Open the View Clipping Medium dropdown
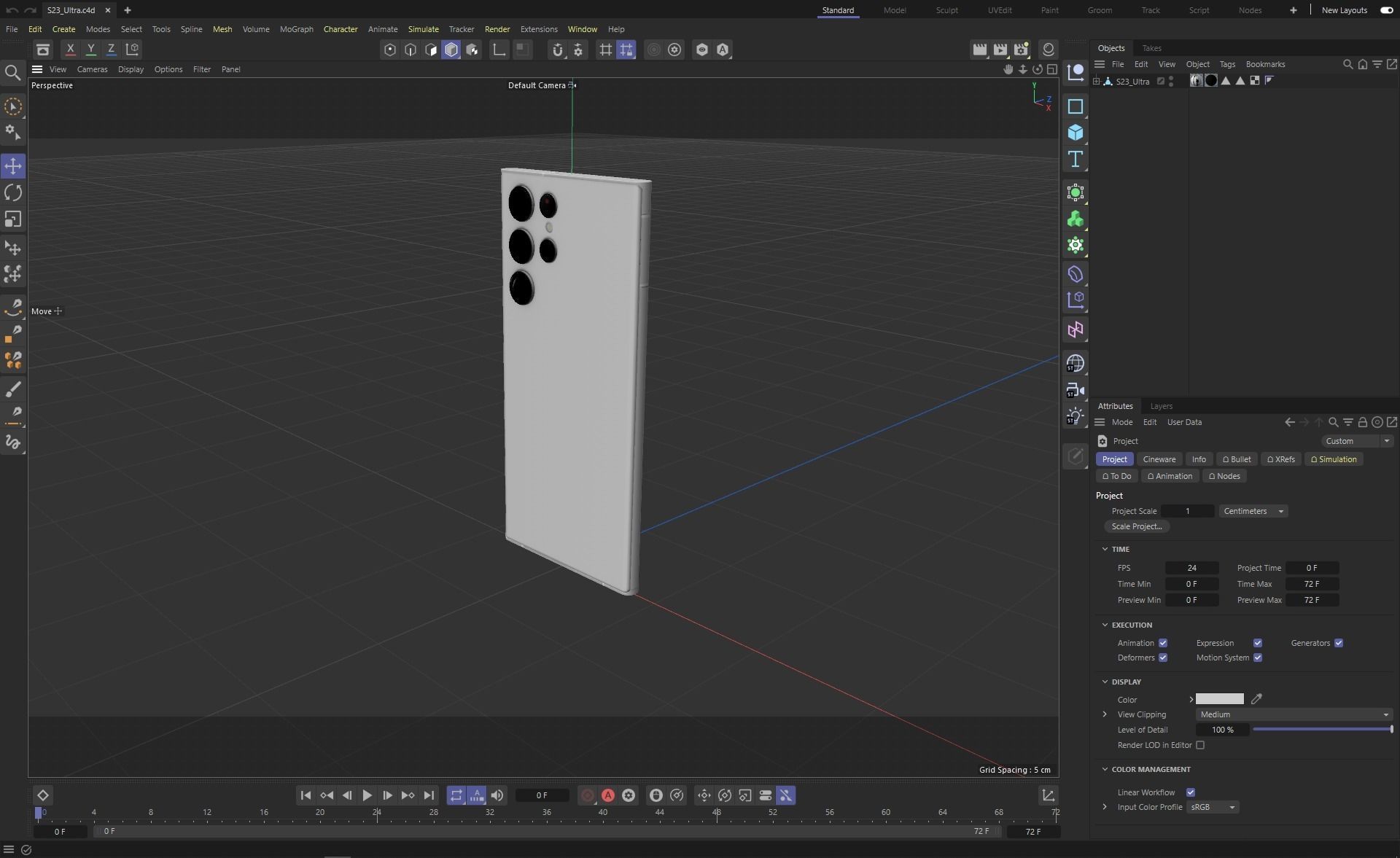The height and width of the screenshot is (858, 1400). (1294, 714)
